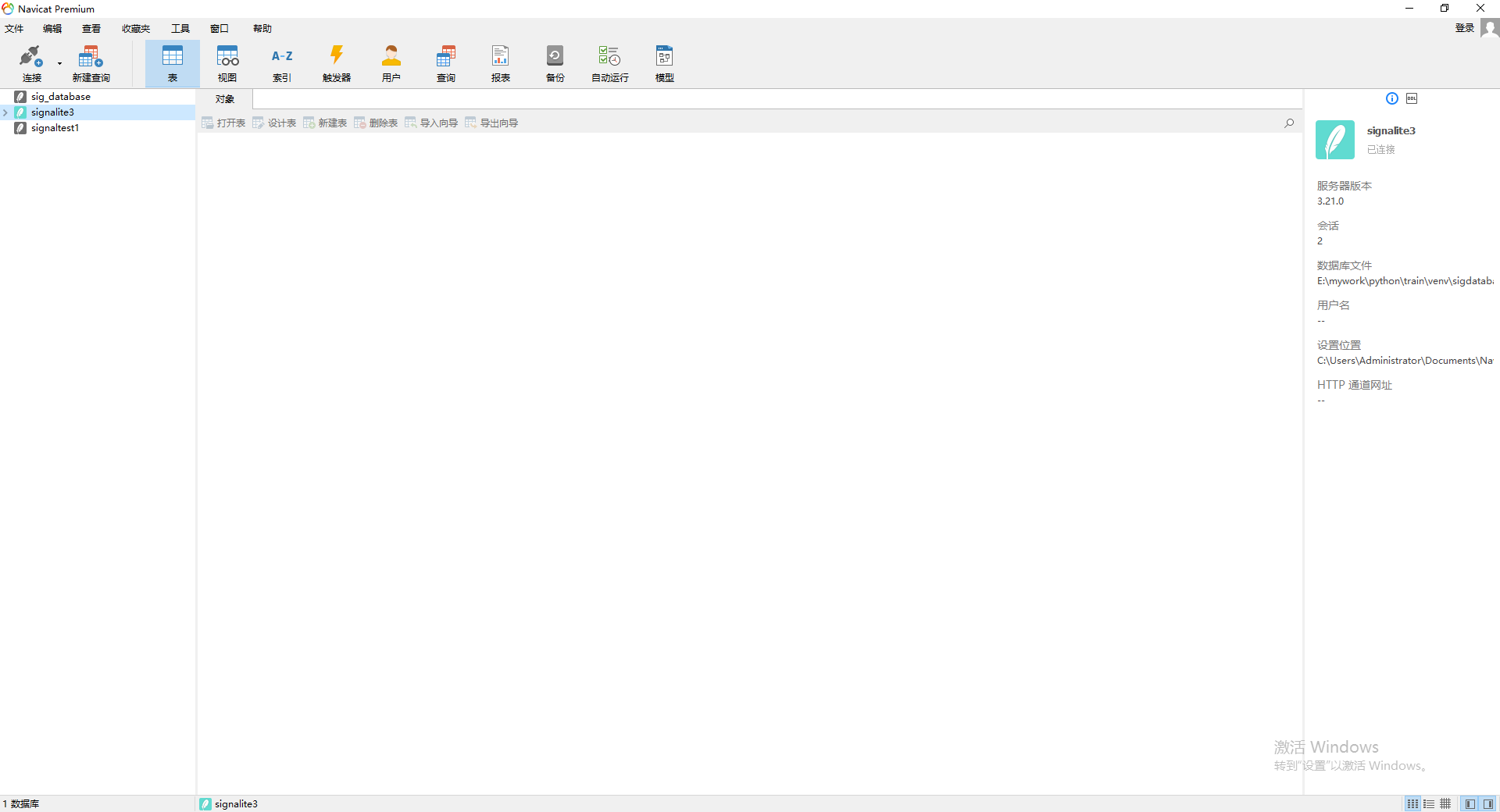Click the 设置位置 path text
1500x812 pixels.
point(1405,361)
